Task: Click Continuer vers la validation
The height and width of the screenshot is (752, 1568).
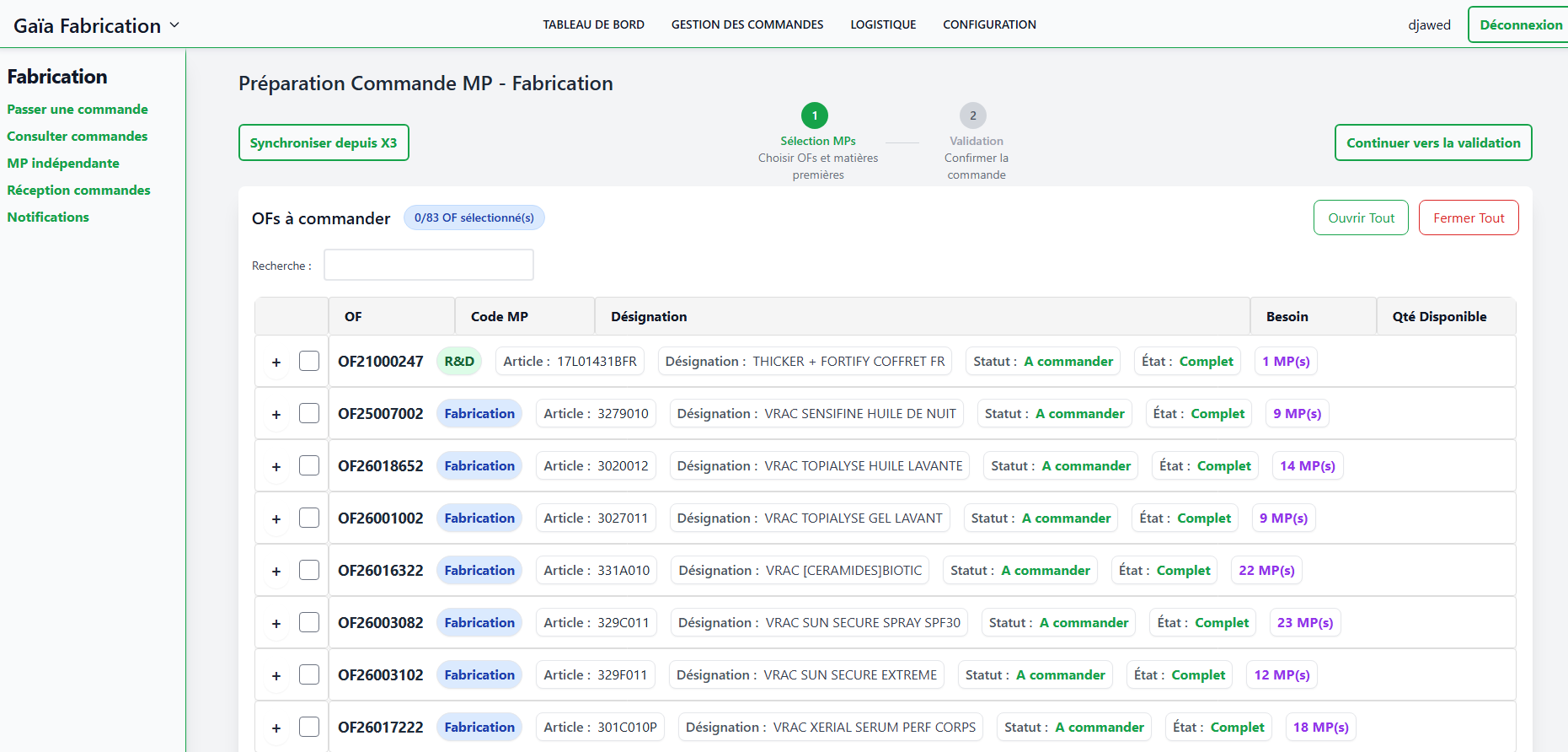Action: [1433, 142]
